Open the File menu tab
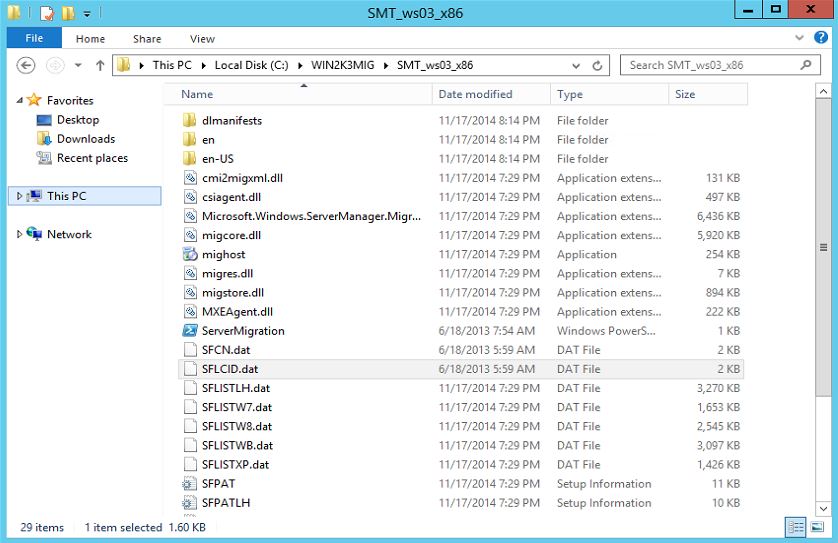838x543 pixels. pos(34,38)
